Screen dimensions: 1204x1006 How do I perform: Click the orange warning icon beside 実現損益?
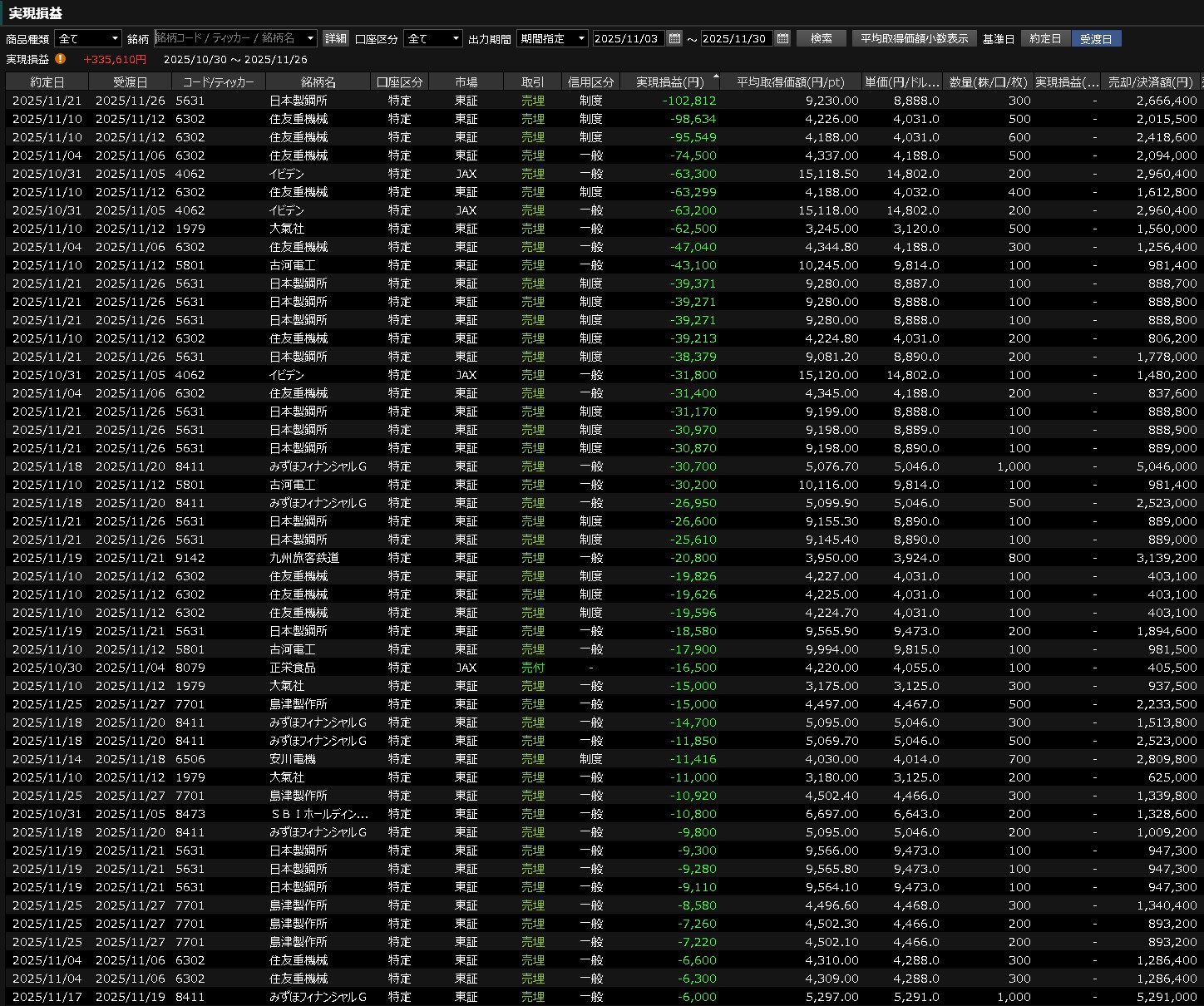[x=61, y=59]
